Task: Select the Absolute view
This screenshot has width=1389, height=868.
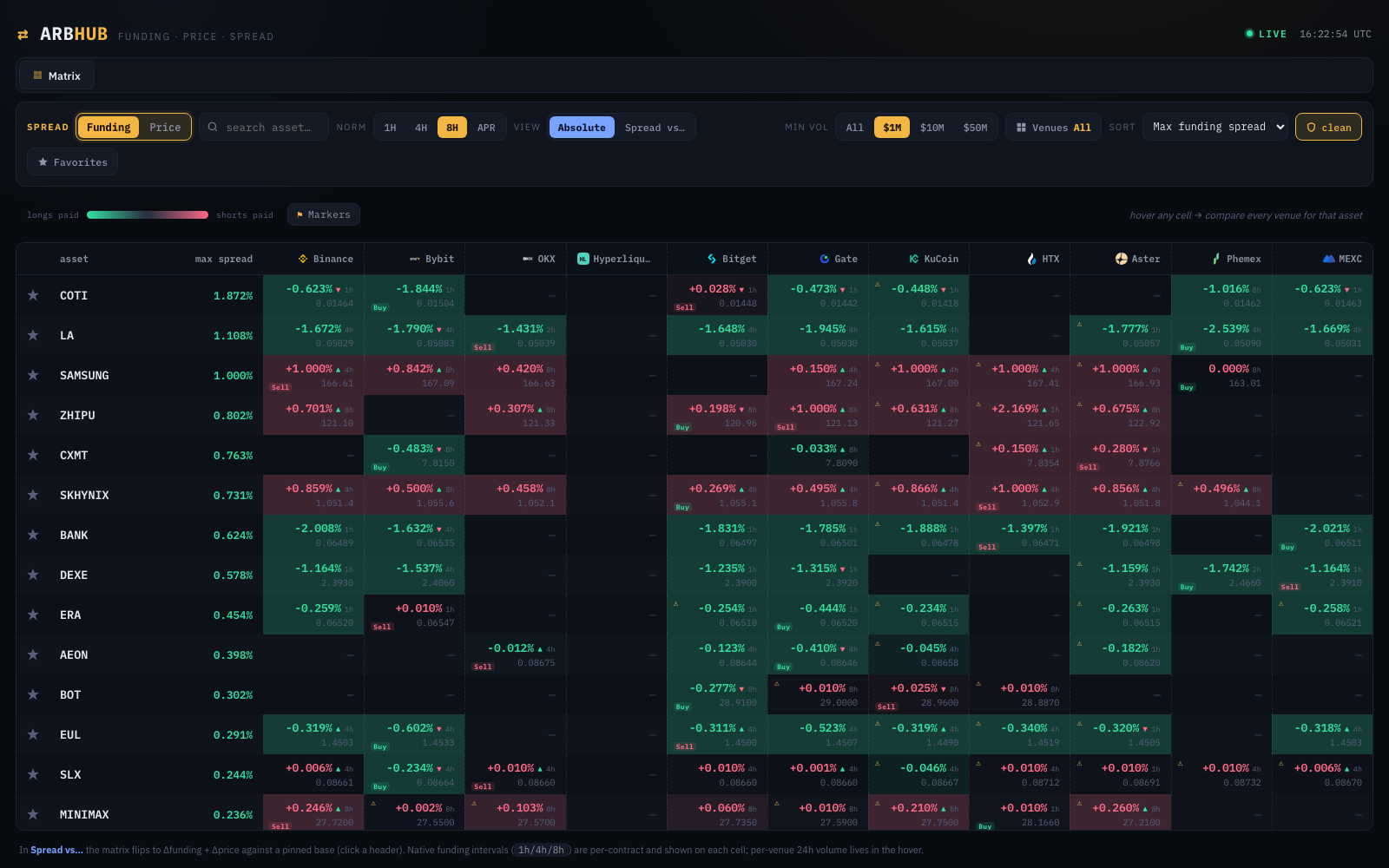Action: [582, 128]
